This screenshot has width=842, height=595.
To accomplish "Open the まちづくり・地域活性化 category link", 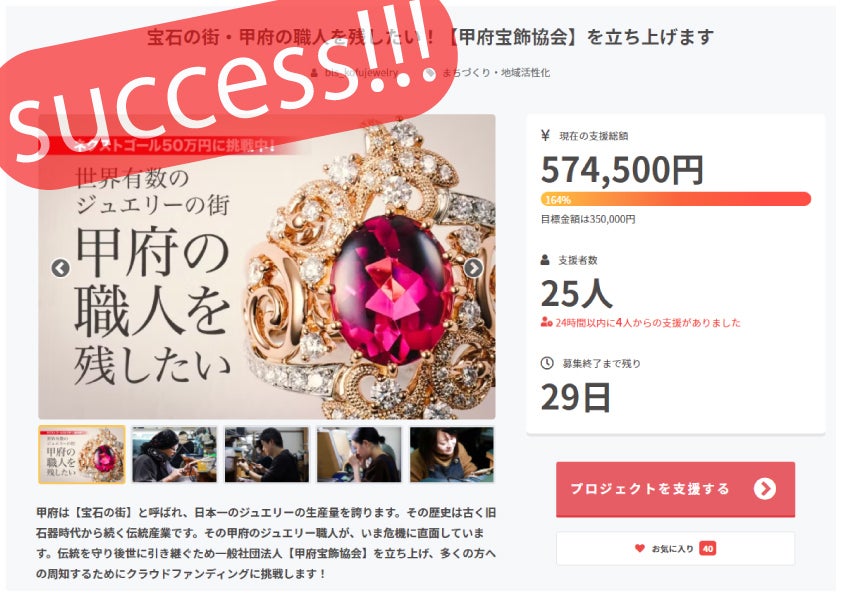I will (x=496, y=72).
